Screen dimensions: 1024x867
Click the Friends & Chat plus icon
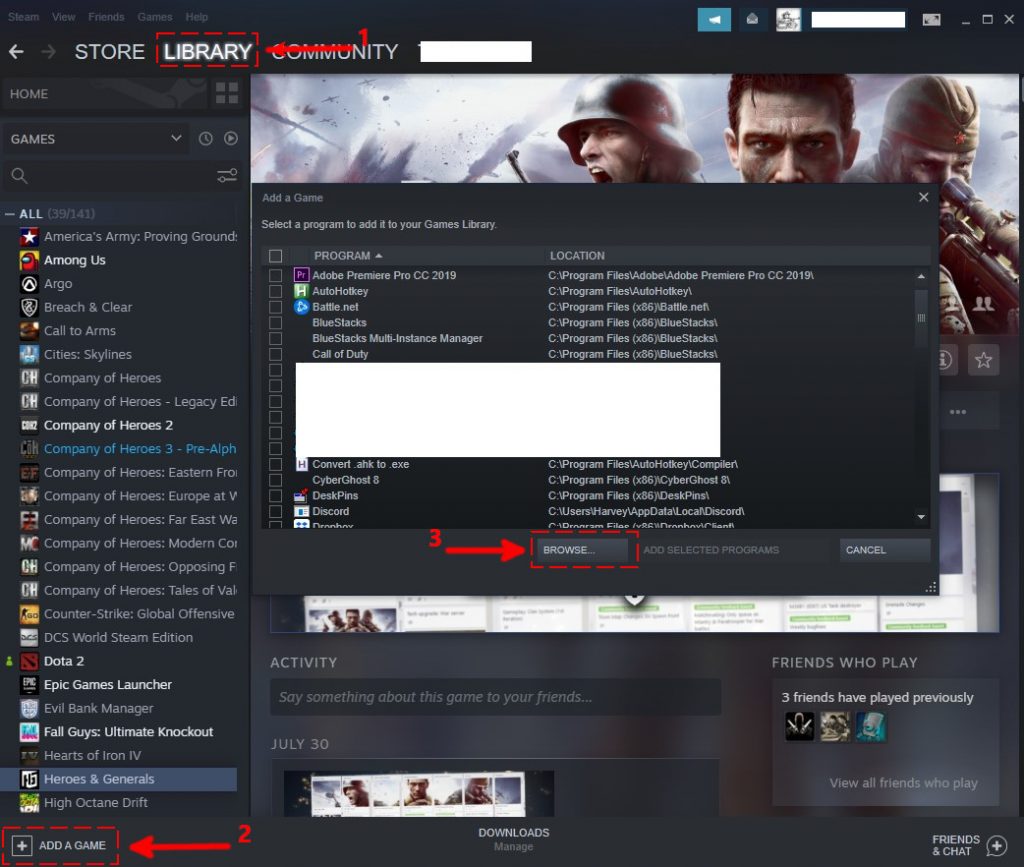tap(997, 845)
